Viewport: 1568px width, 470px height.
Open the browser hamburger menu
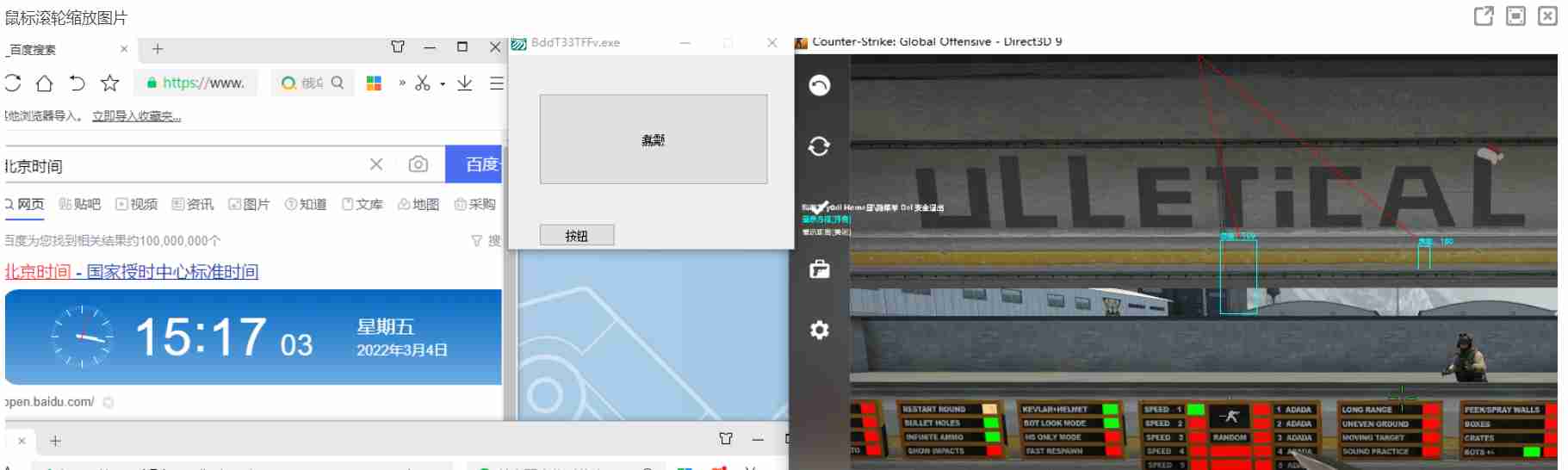pos(497,83)
